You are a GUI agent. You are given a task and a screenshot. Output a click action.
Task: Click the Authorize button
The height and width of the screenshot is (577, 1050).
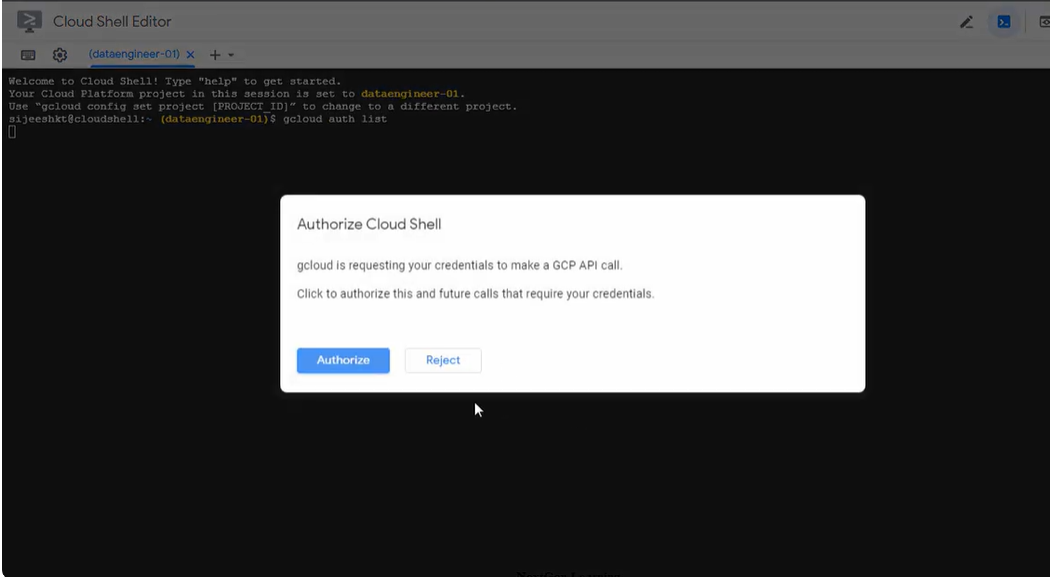[x=343, y=360]
